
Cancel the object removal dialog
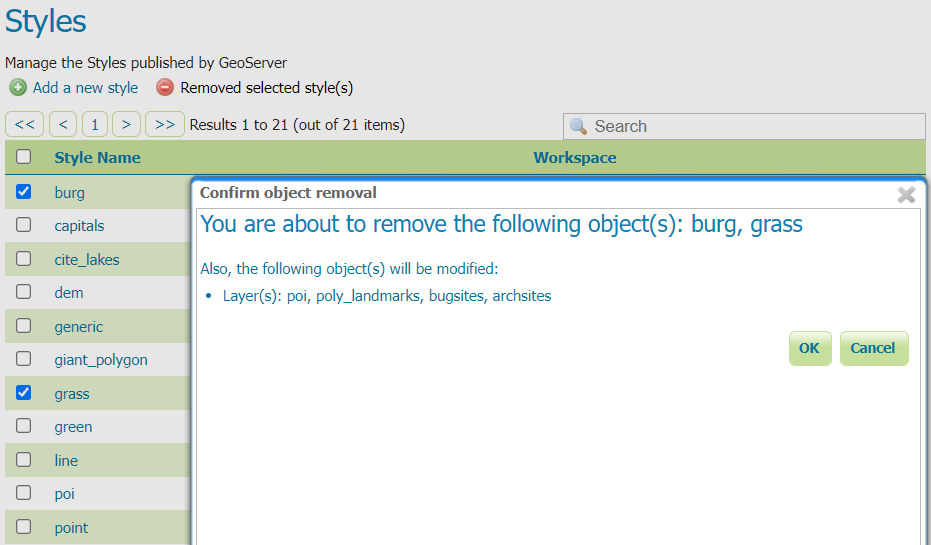(873, 348)
